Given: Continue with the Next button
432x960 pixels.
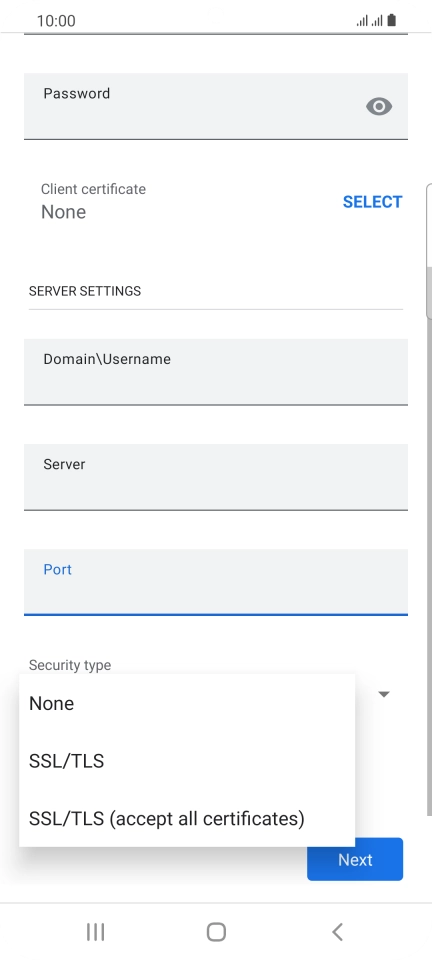Looking at the screenshot, I should click(x=355, y=860).
